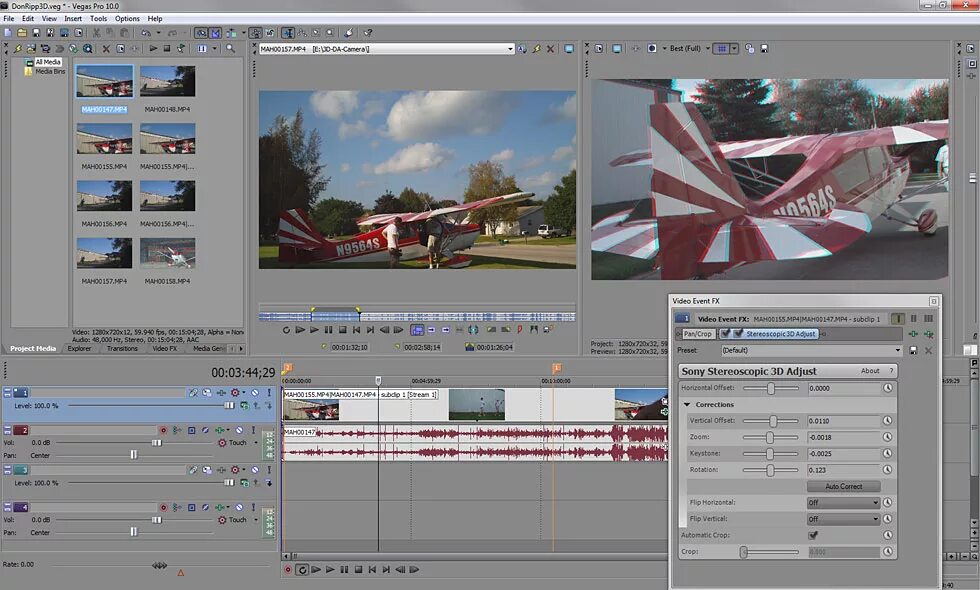Remove selected media with the X icon
This screenshot has width=980, height=590.
click(x=106, y=48)
